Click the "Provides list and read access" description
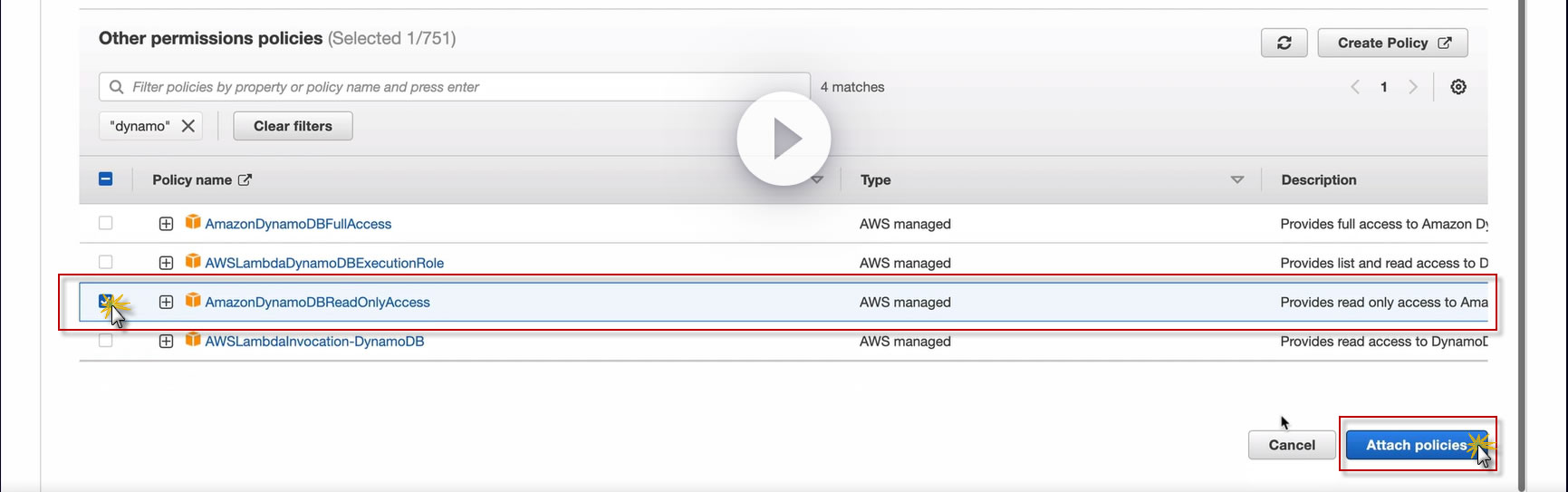This screenshot has width=1568, height=492. [1384, 263]
